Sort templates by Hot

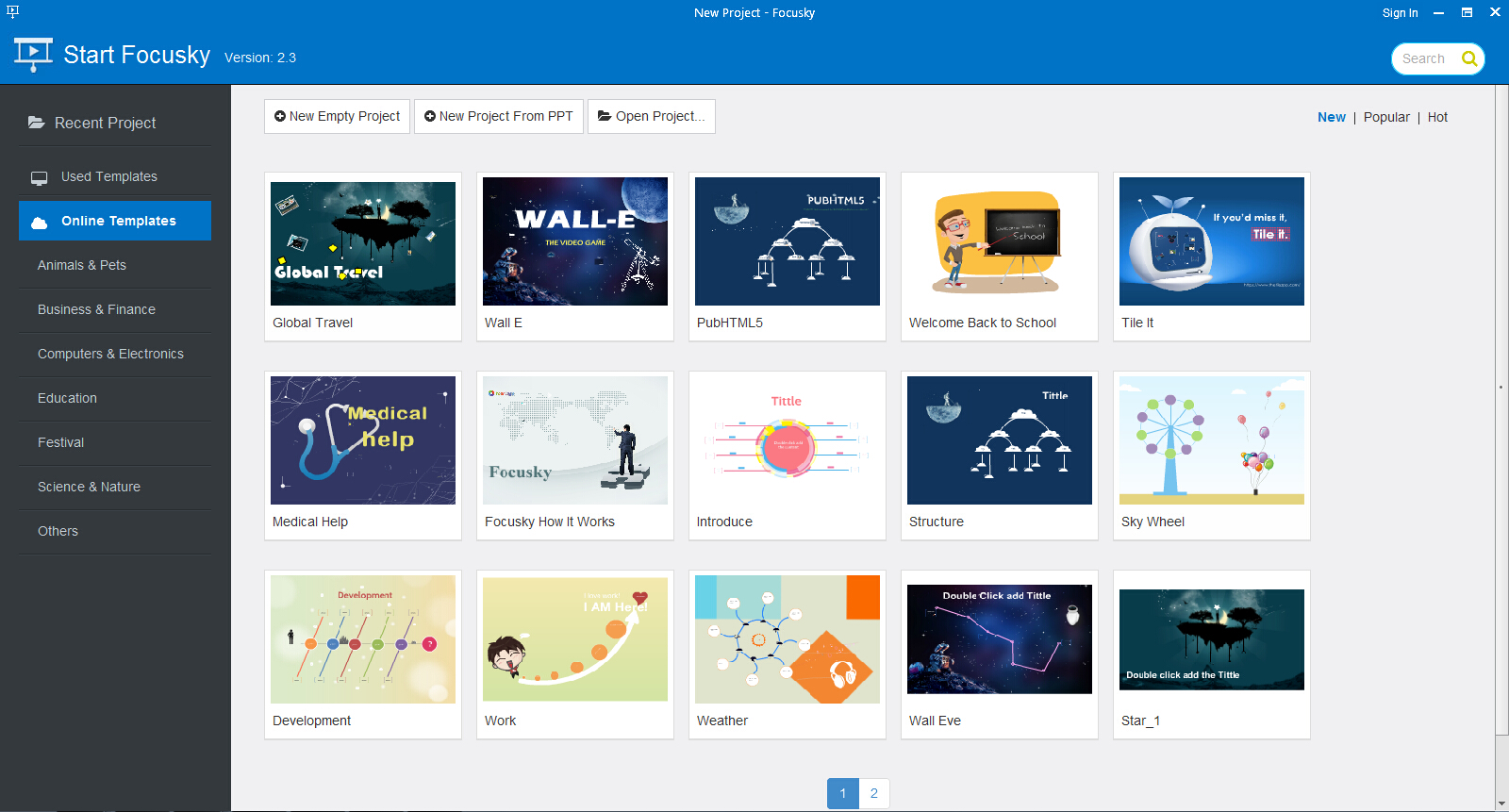(x=1437, y=117)
